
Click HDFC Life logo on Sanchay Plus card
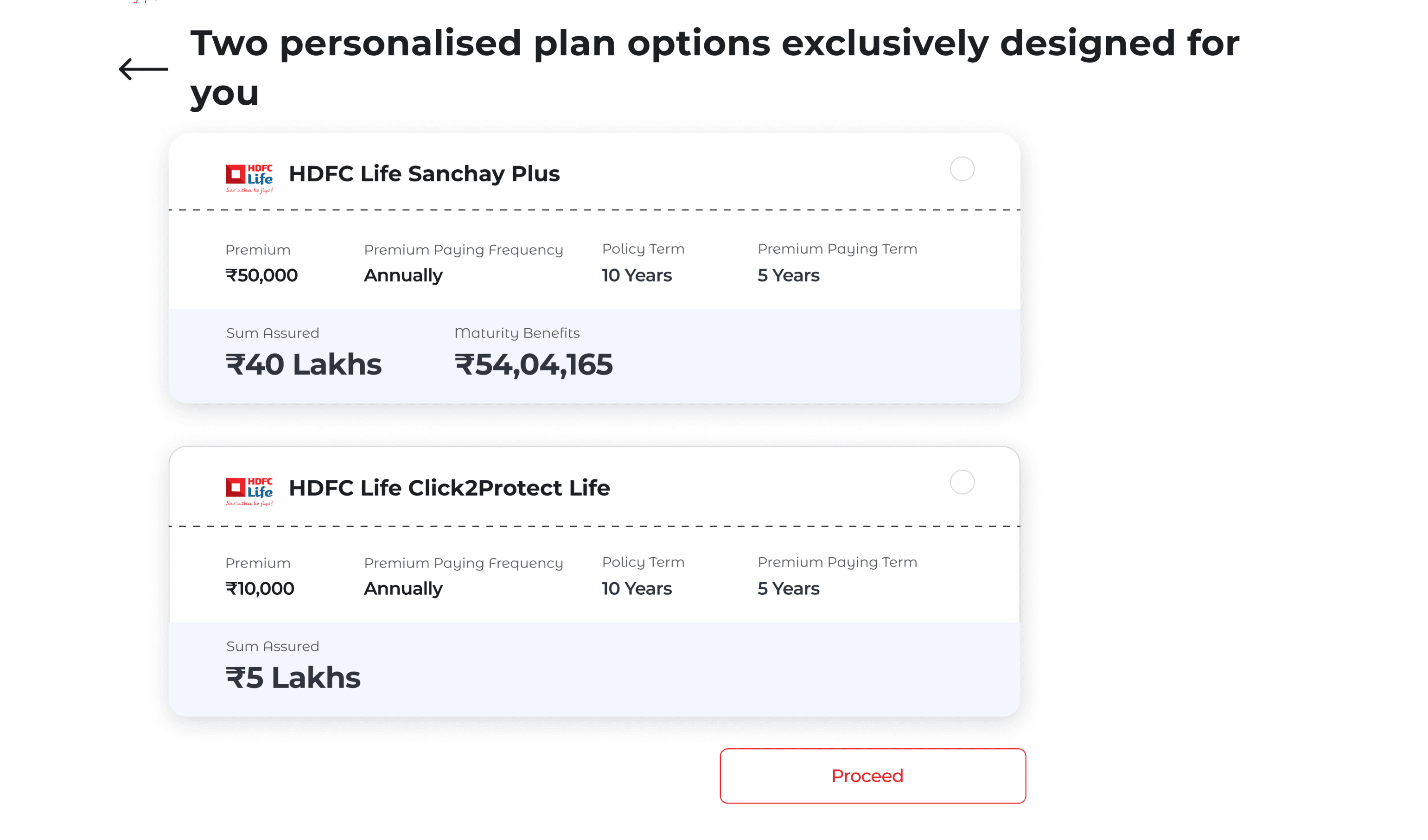pos(249,178)
